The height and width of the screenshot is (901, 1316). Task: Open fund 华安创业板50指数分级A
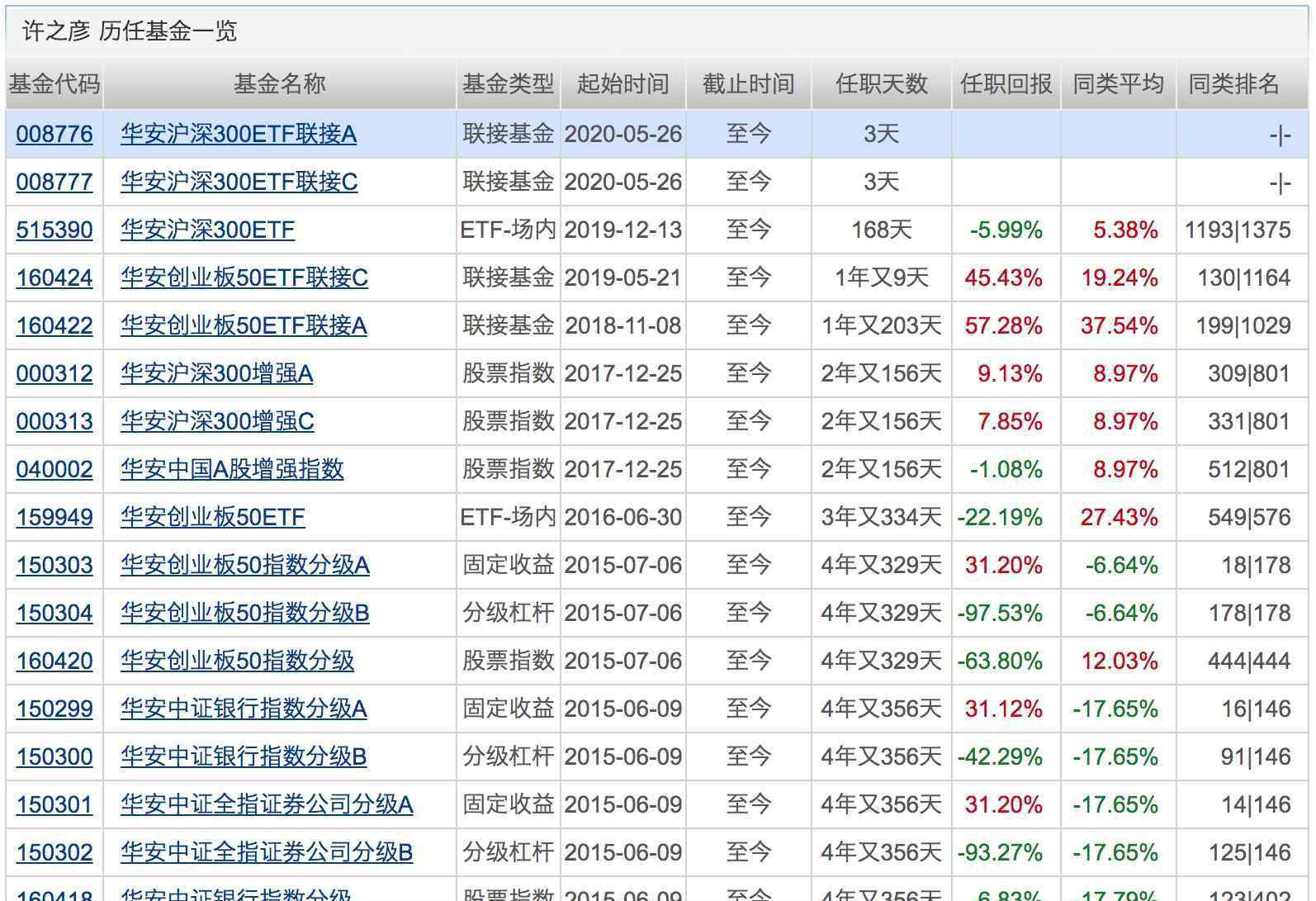pos(245,565)
